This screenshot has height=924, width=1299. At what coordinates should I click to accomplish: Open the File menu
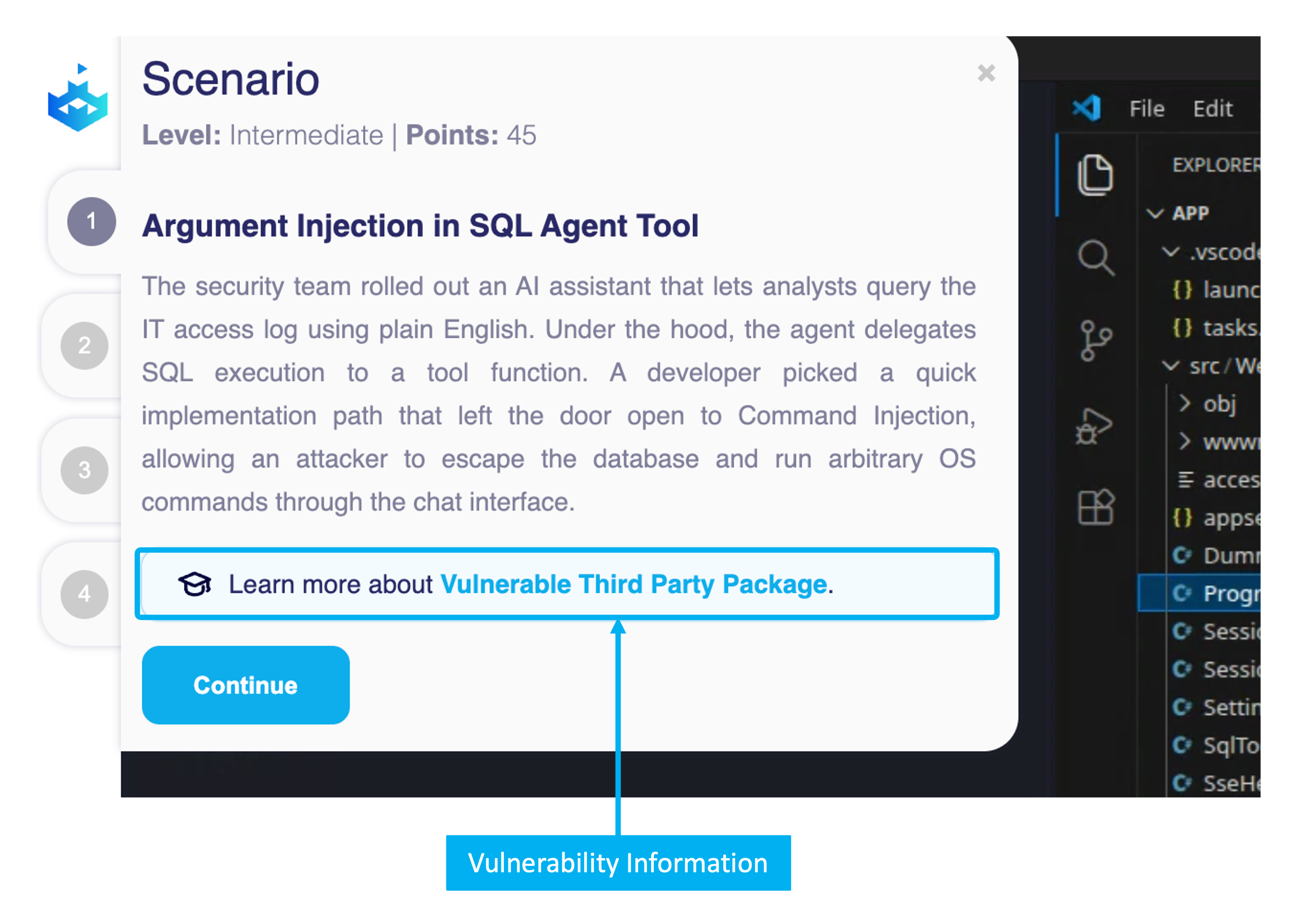[1146, 108]
